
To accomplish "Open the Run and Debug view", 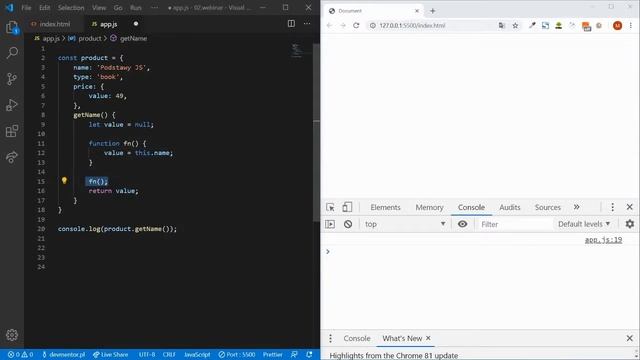I will (x=12, y=105).
